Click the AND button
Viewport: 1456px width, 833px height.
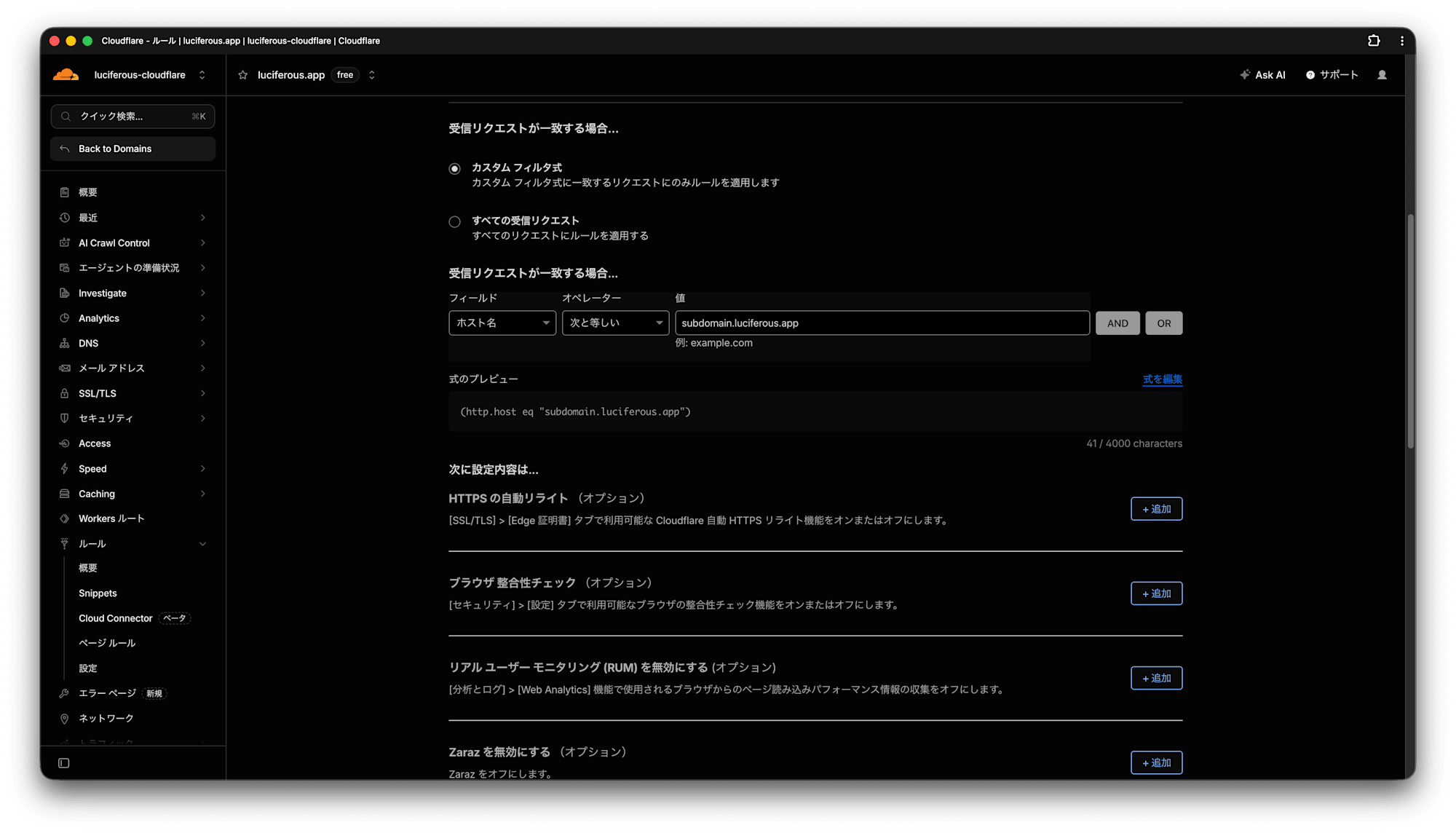1117,323
